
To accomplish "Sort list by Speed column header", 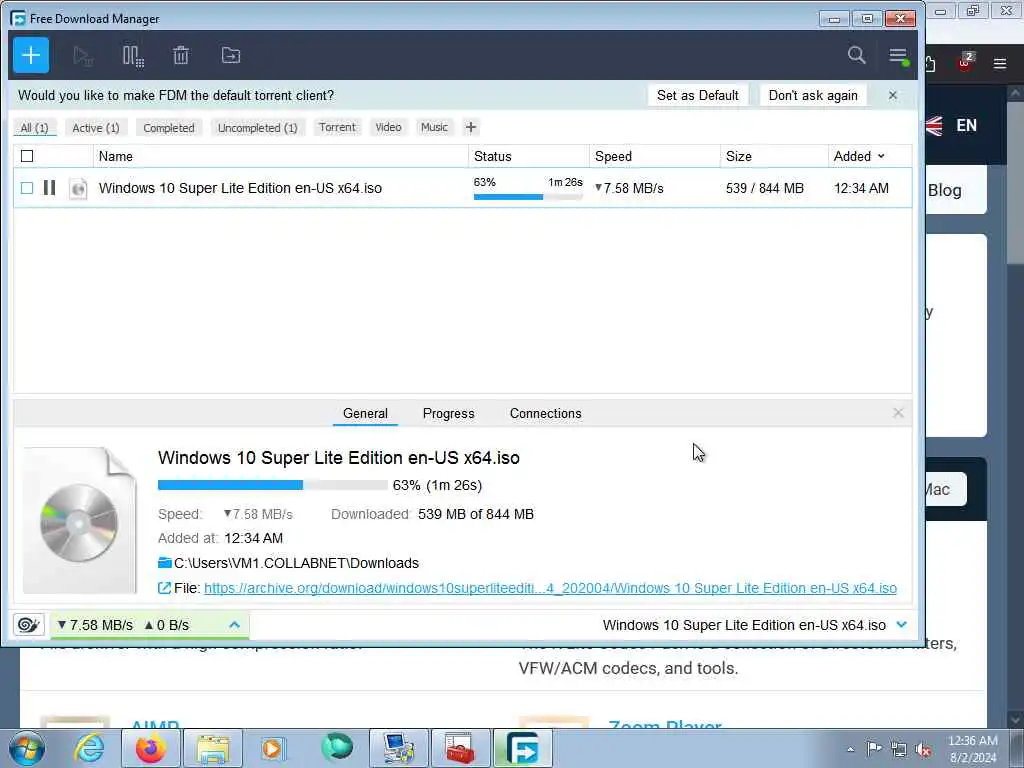I will [655, 156].
